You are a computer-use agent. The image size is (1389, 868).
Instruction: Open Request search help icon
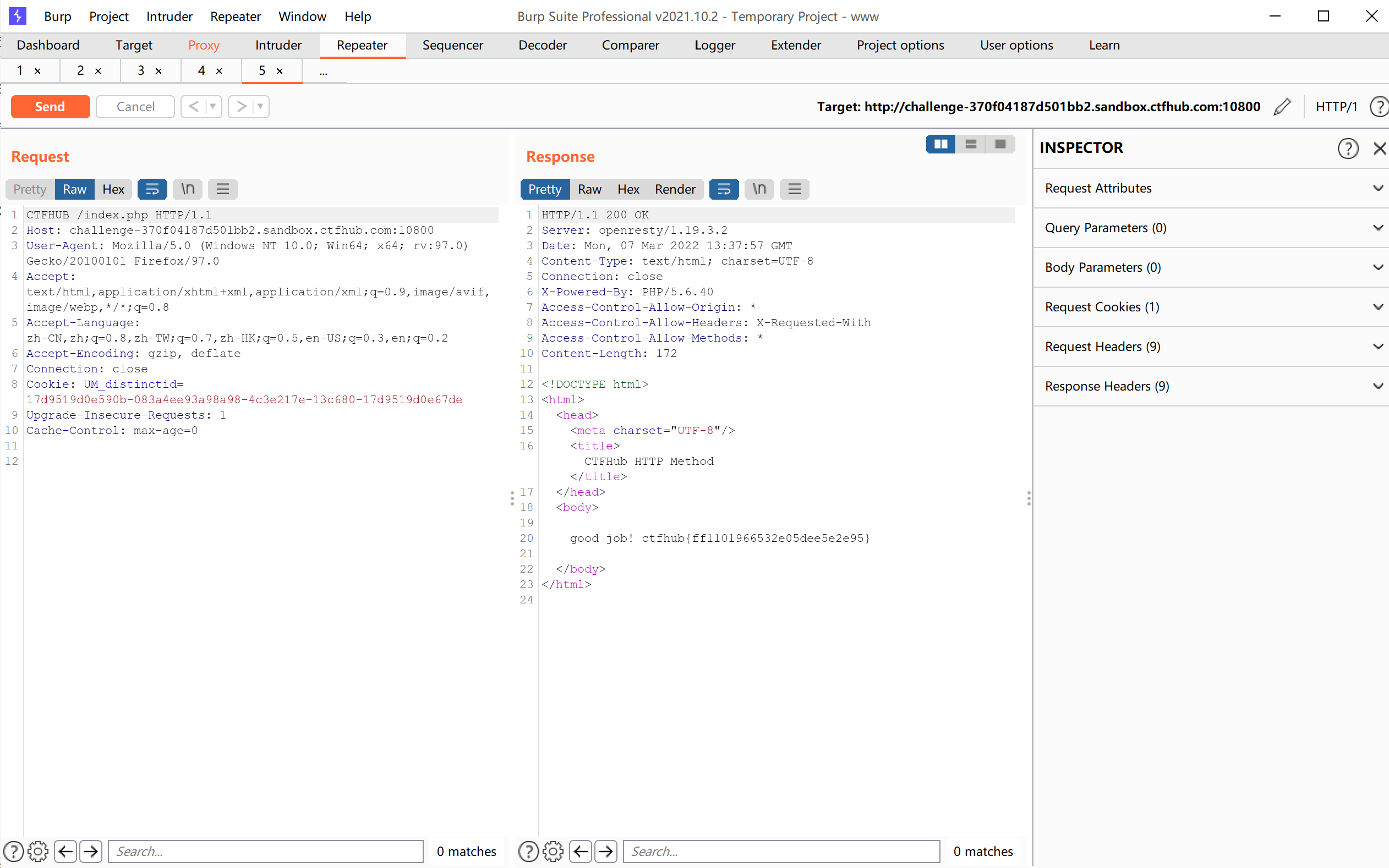click(14, 851)
